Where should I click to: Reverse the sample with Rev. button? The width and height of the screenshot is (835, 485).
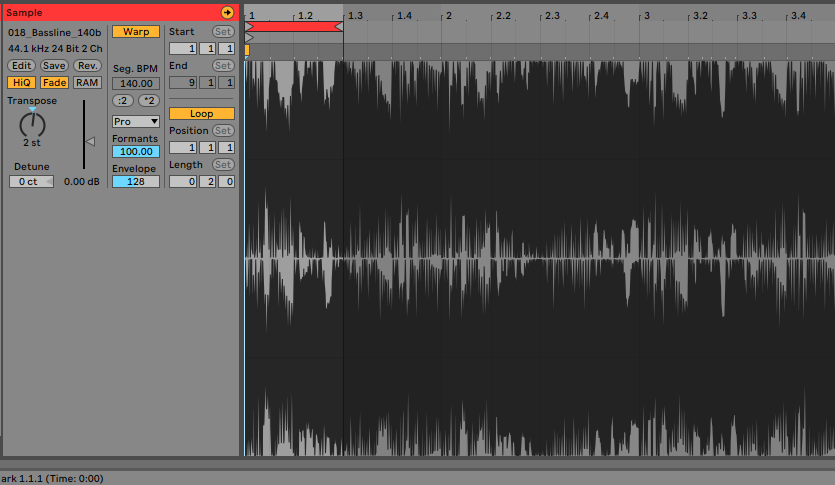[x=87, y=65]
